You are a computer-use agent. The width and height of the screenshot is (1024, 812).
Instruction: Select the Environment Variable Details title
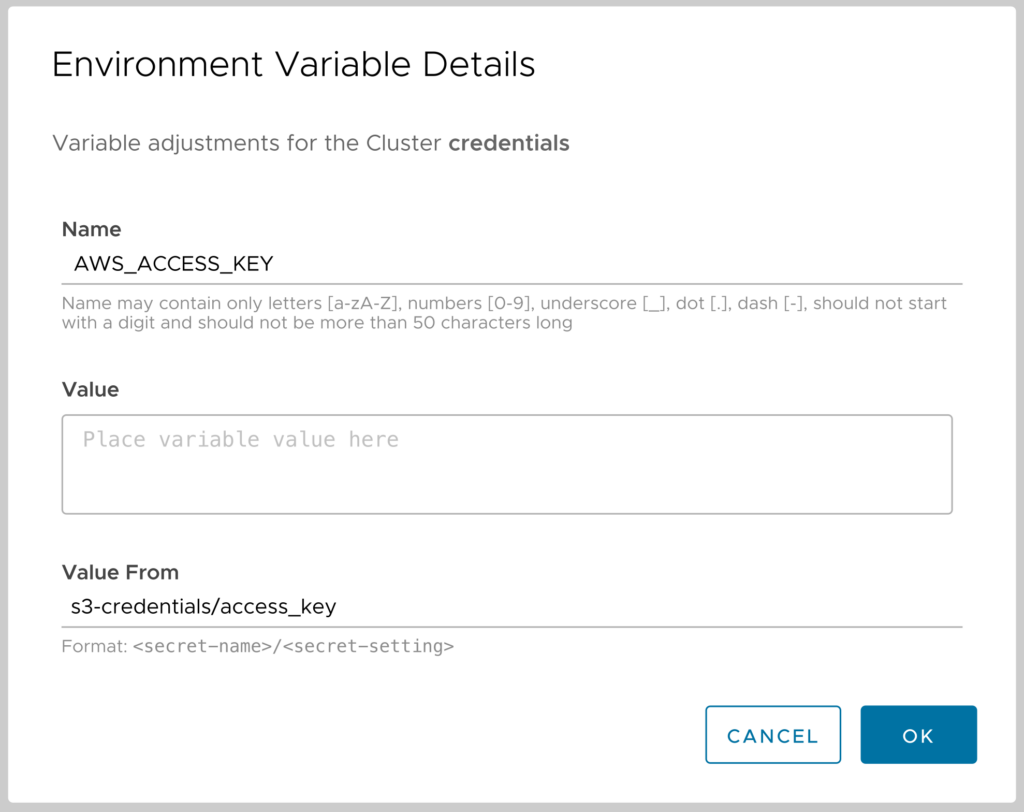(x=293, y=64)
